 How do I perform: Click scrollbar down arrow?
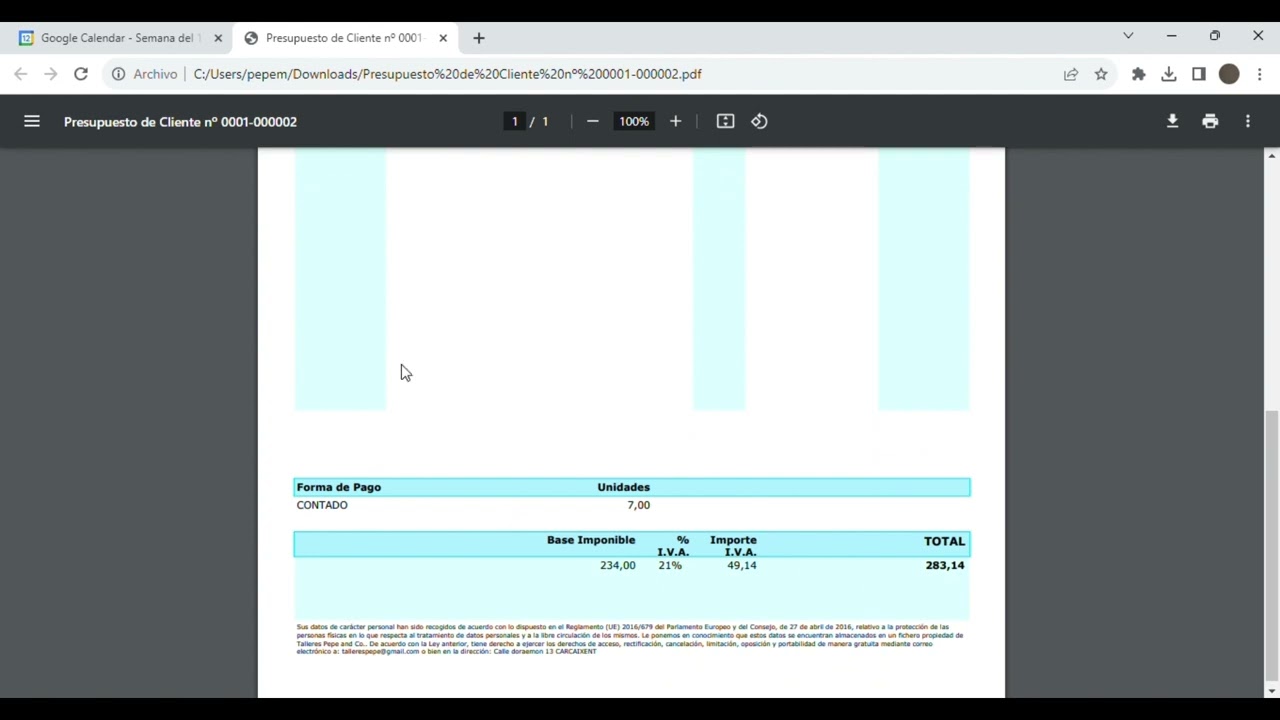(1272, 691)
